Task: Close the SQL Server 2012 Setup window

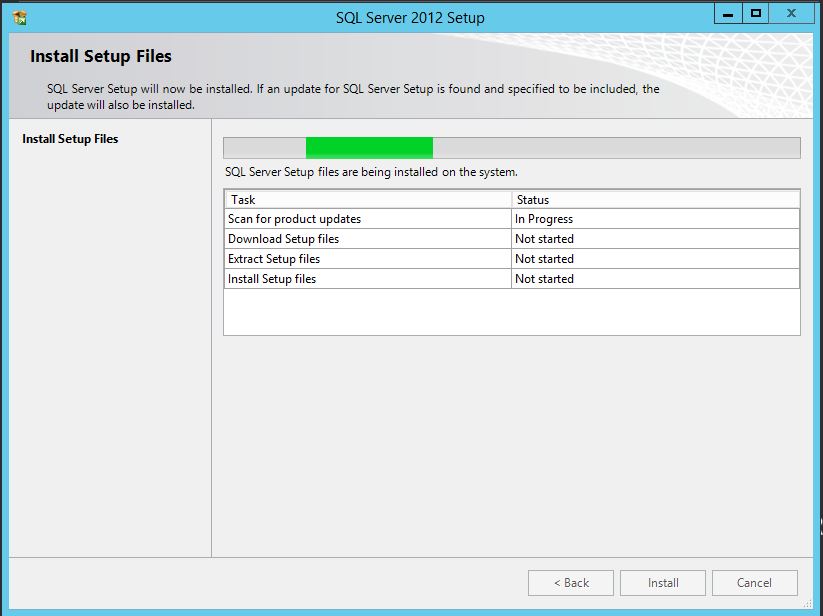Action: [x=792, y=13]
